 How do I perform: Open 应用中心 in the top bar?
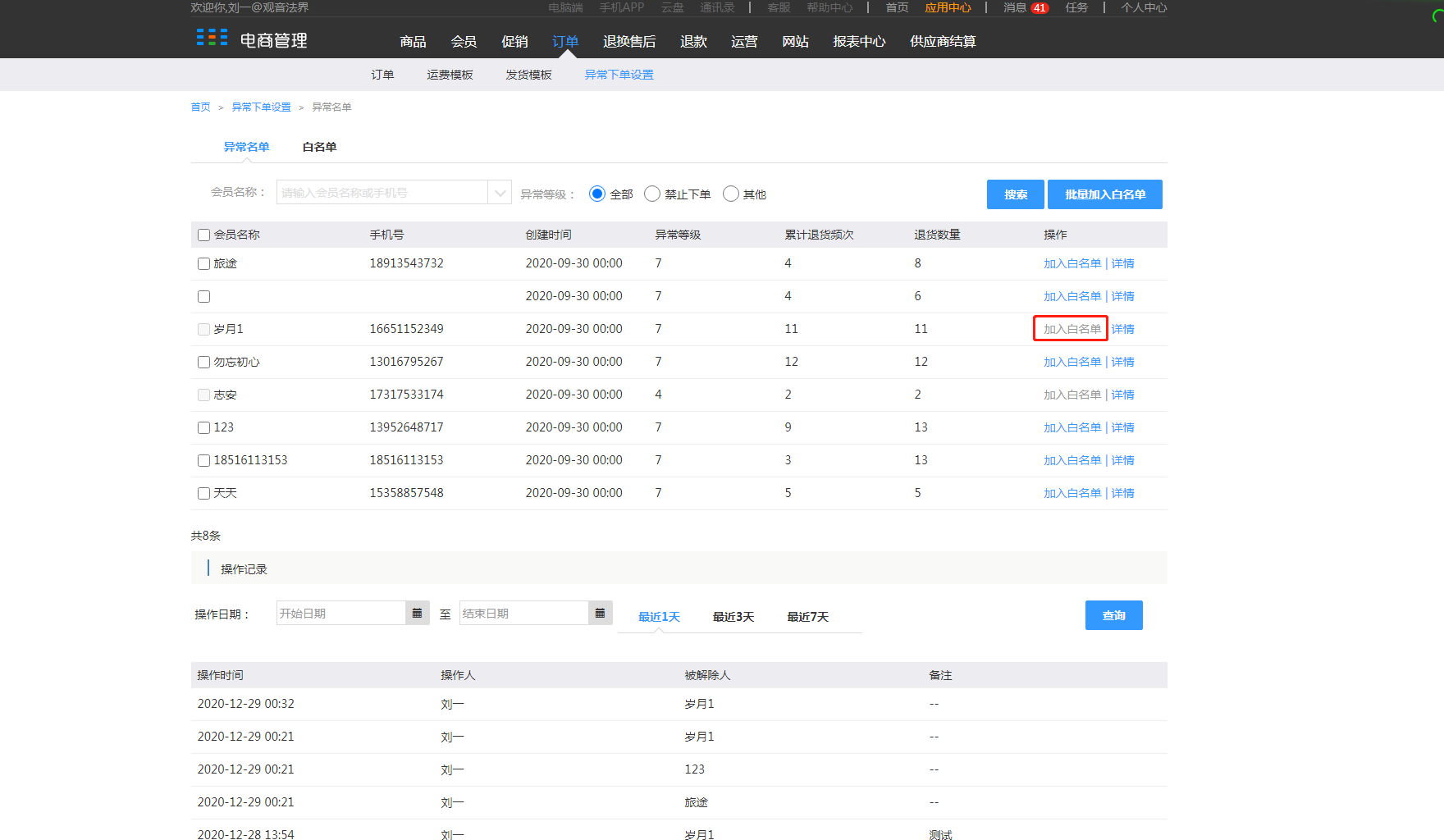click(x=948, y=7)
